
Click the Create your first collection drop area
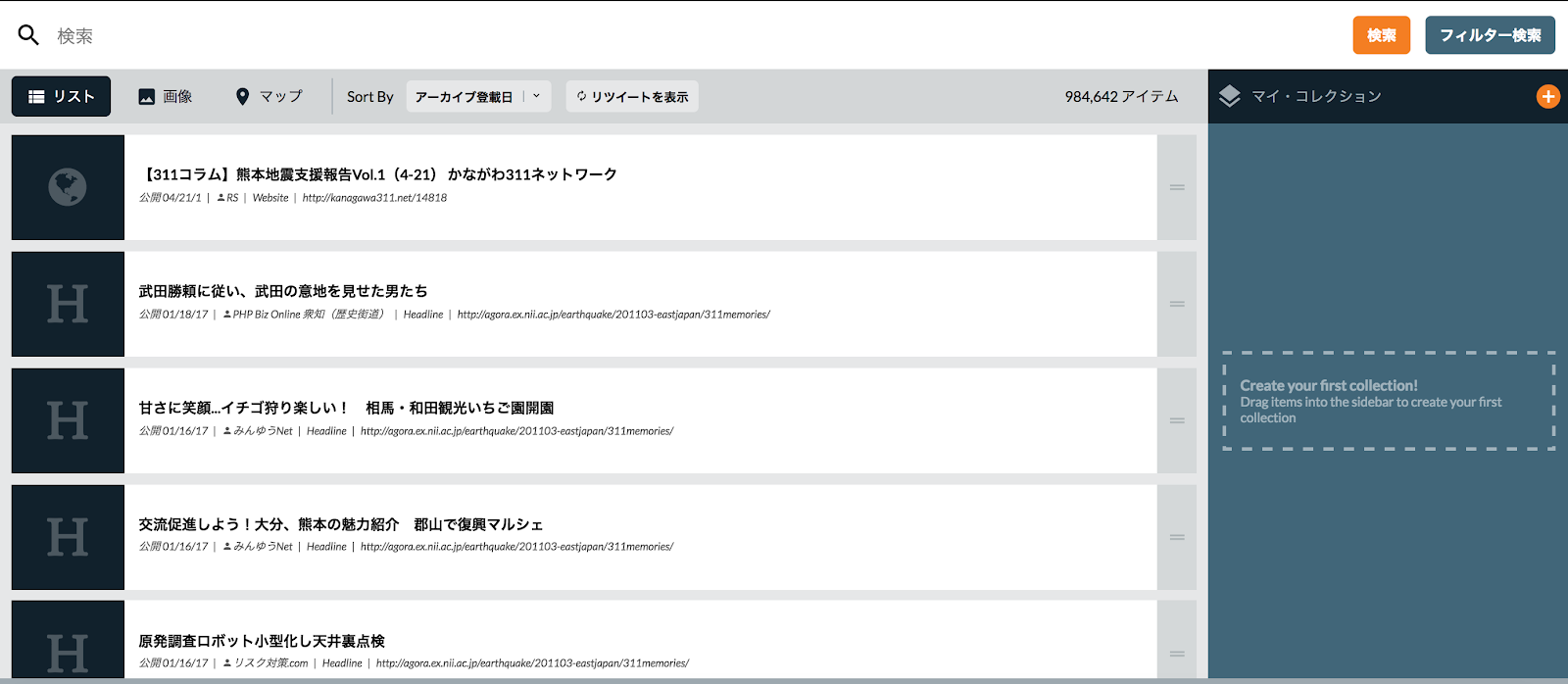1388,401
